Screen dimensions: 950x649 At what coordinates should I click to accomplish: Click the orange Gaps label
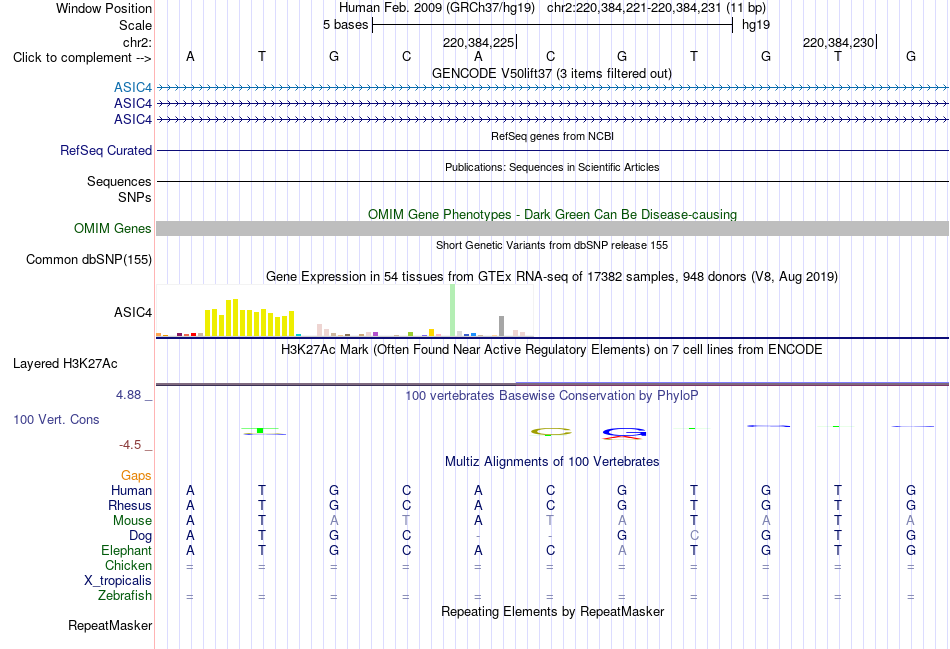pyautogui.click(x=136, y=476)
